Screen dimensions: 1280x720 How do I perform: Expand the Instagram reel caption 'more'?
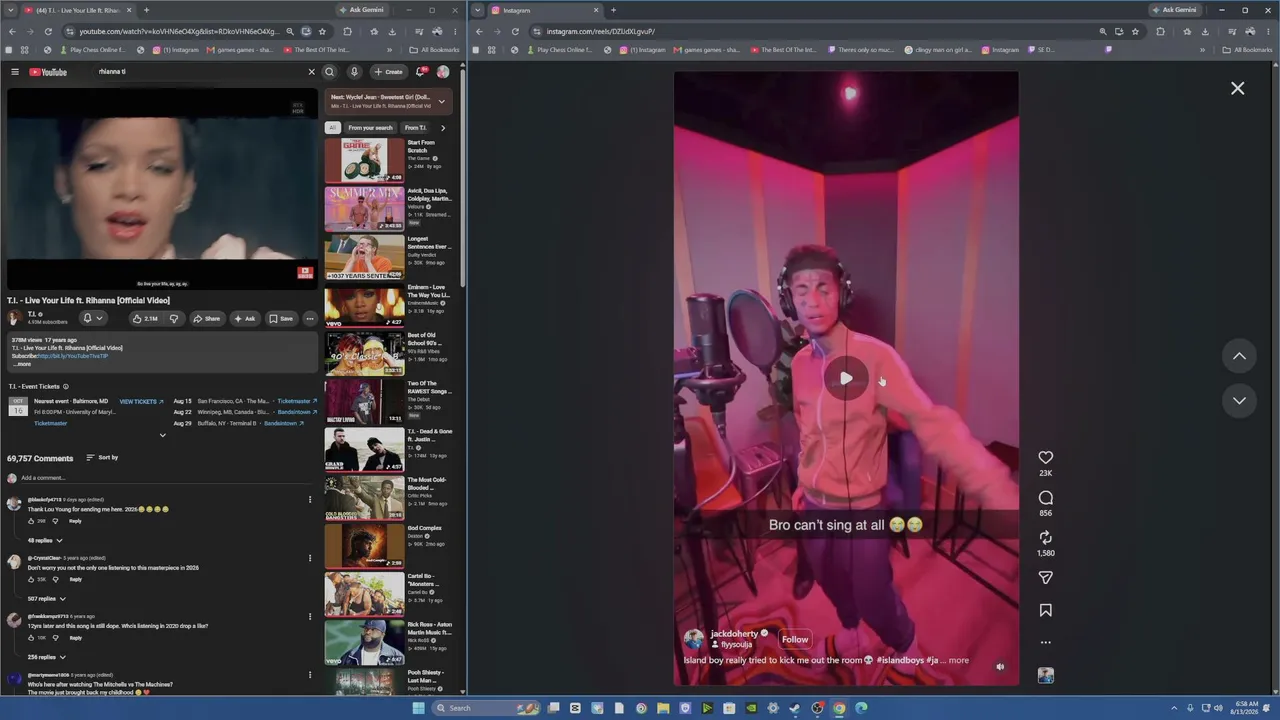[x=959, y=660]
